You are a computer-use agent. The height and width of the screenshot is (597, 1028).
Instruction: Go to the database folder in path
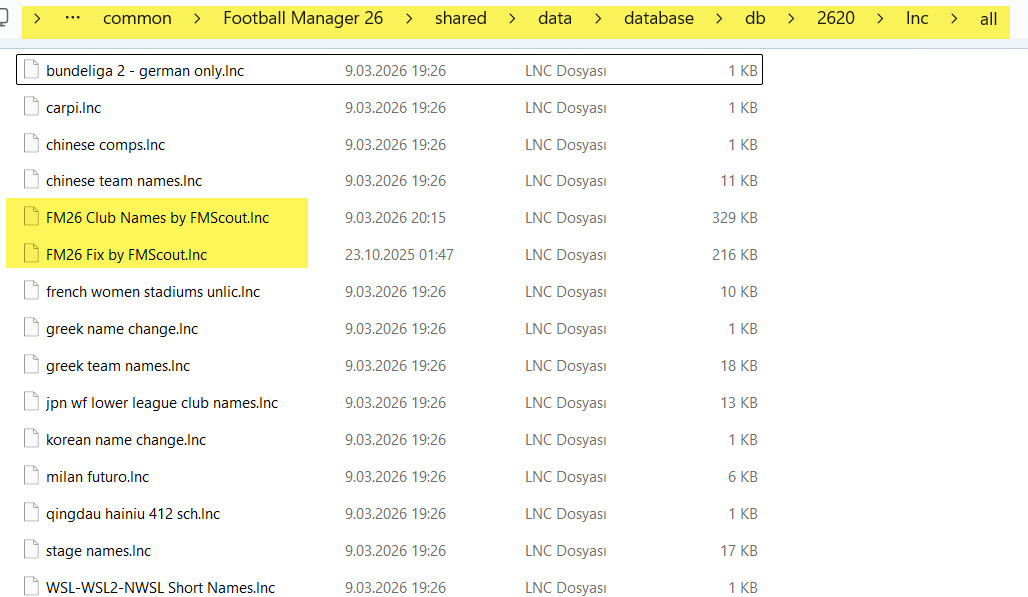pyautogui.click(x=658, y=19)
